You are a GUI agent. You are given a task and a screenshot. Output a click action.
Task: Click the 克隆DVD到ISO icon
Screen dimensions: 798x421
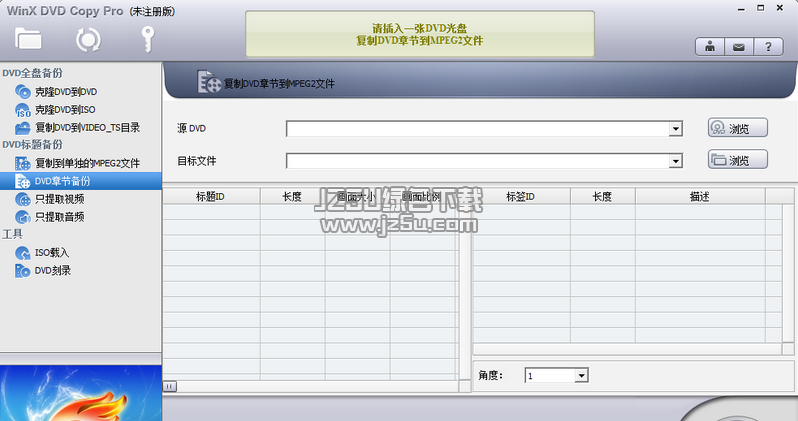point(22,110)
